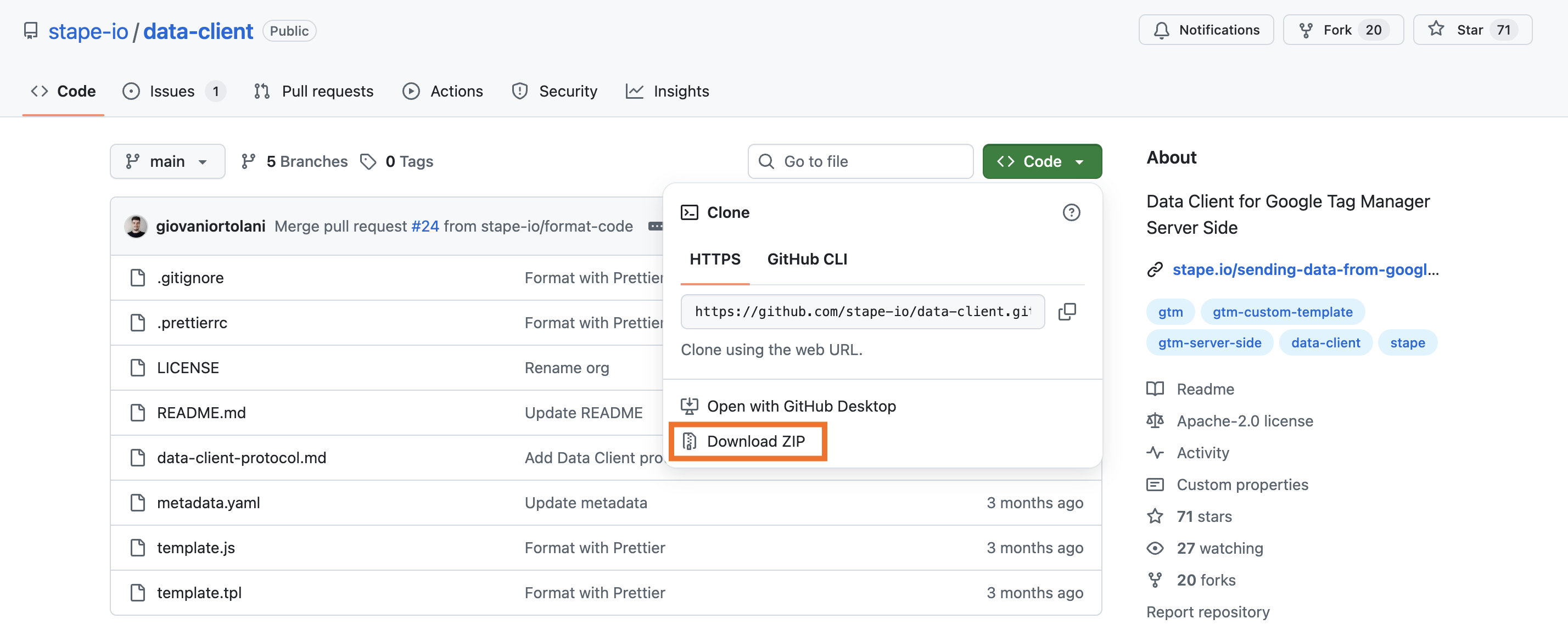Open the template.js file

pos(195,548)
